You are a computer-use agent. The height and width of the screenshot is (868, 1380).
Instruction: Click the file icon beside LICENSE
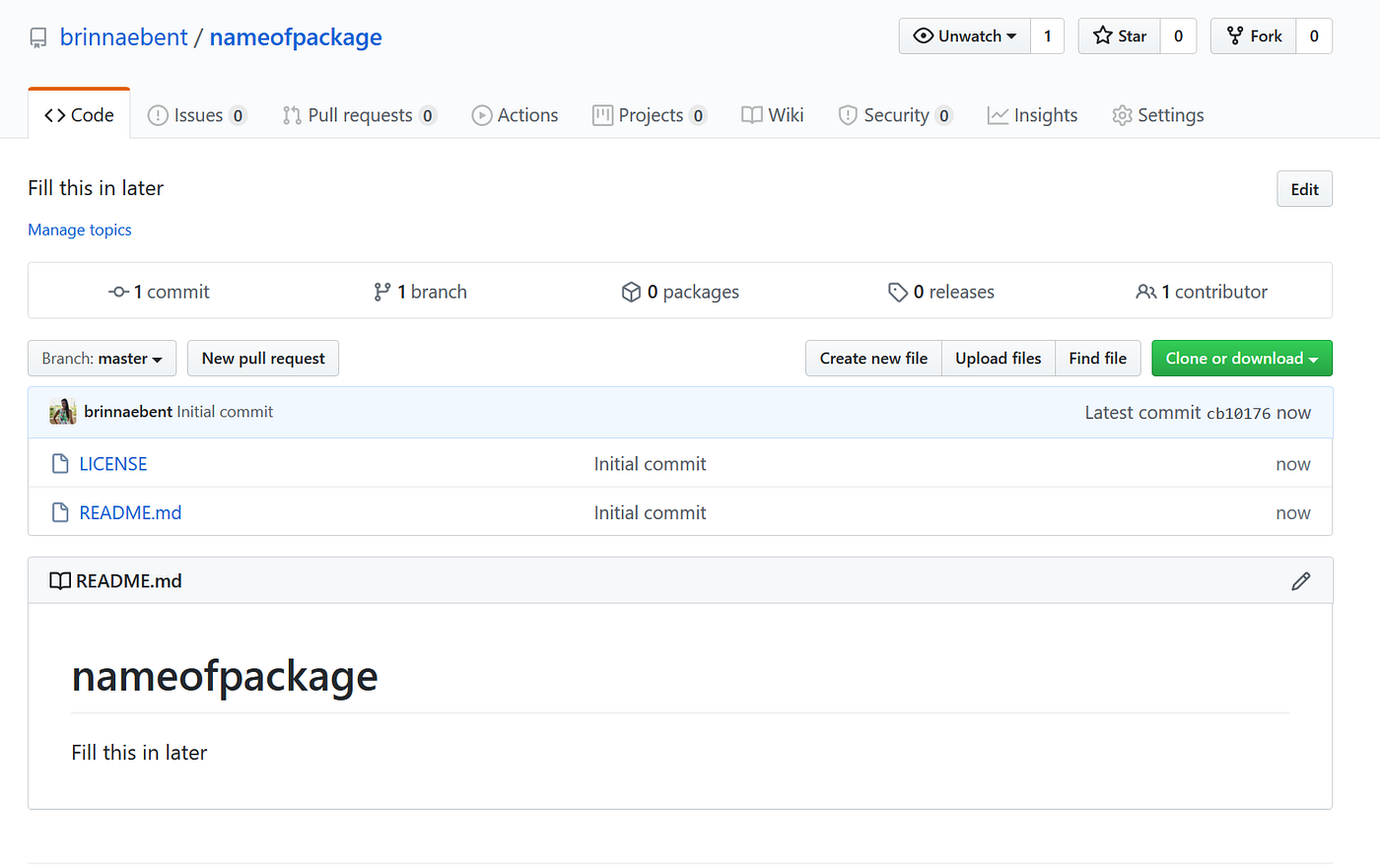click(x=61, y=463)
